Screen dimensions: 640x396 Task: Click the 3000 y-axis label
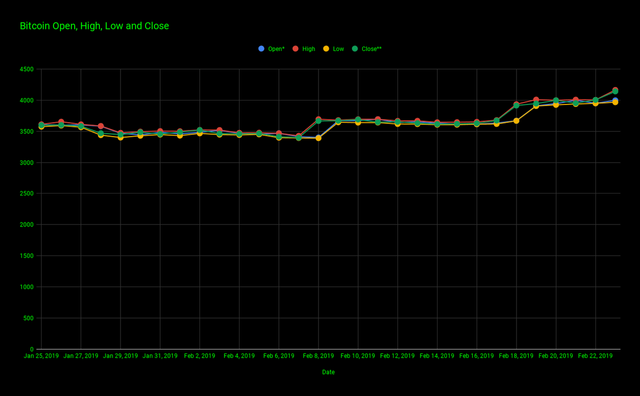[x=27, y=162]
